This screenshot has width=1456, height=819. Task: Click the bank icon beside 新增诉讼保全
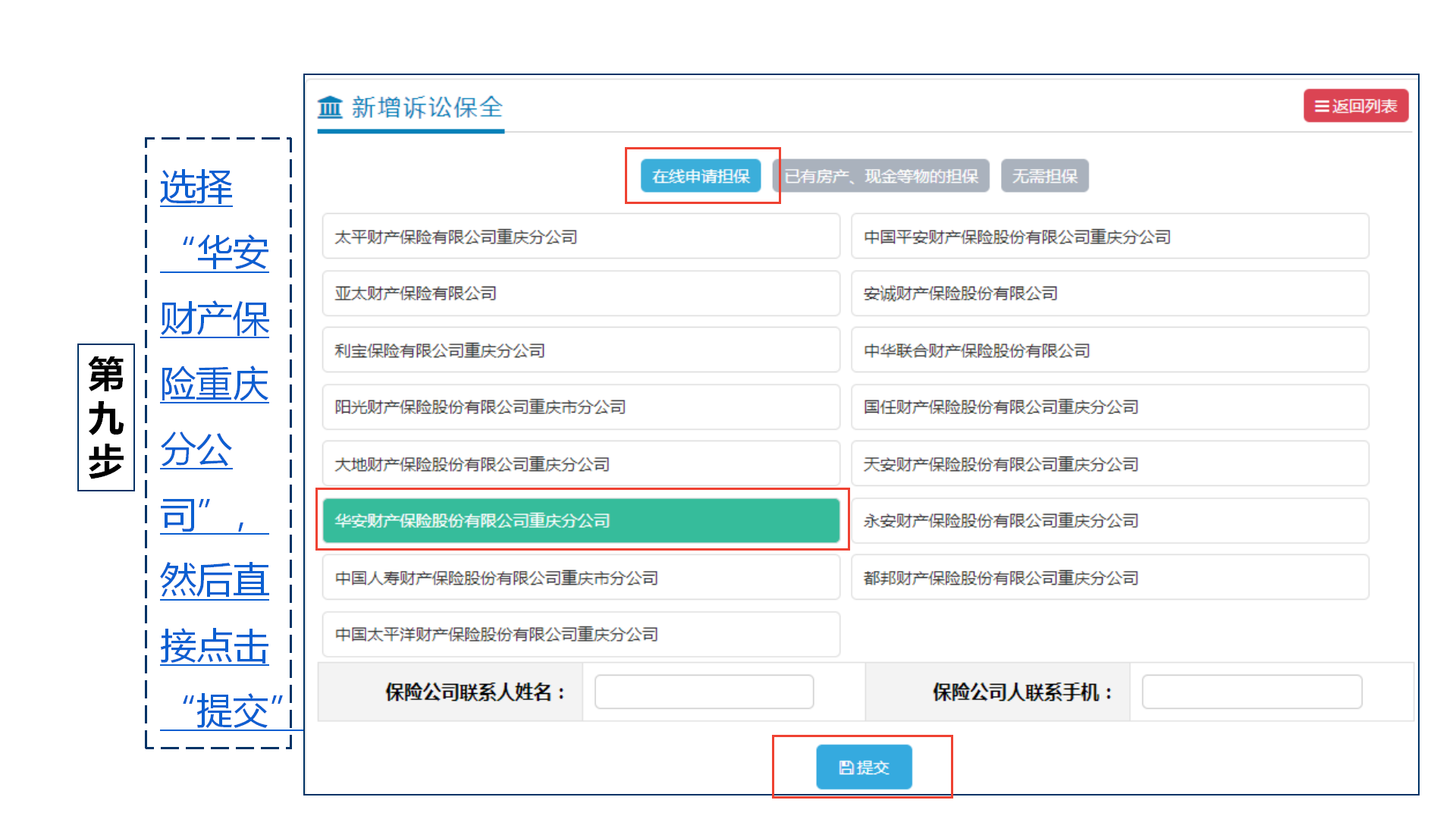[330, 107]
